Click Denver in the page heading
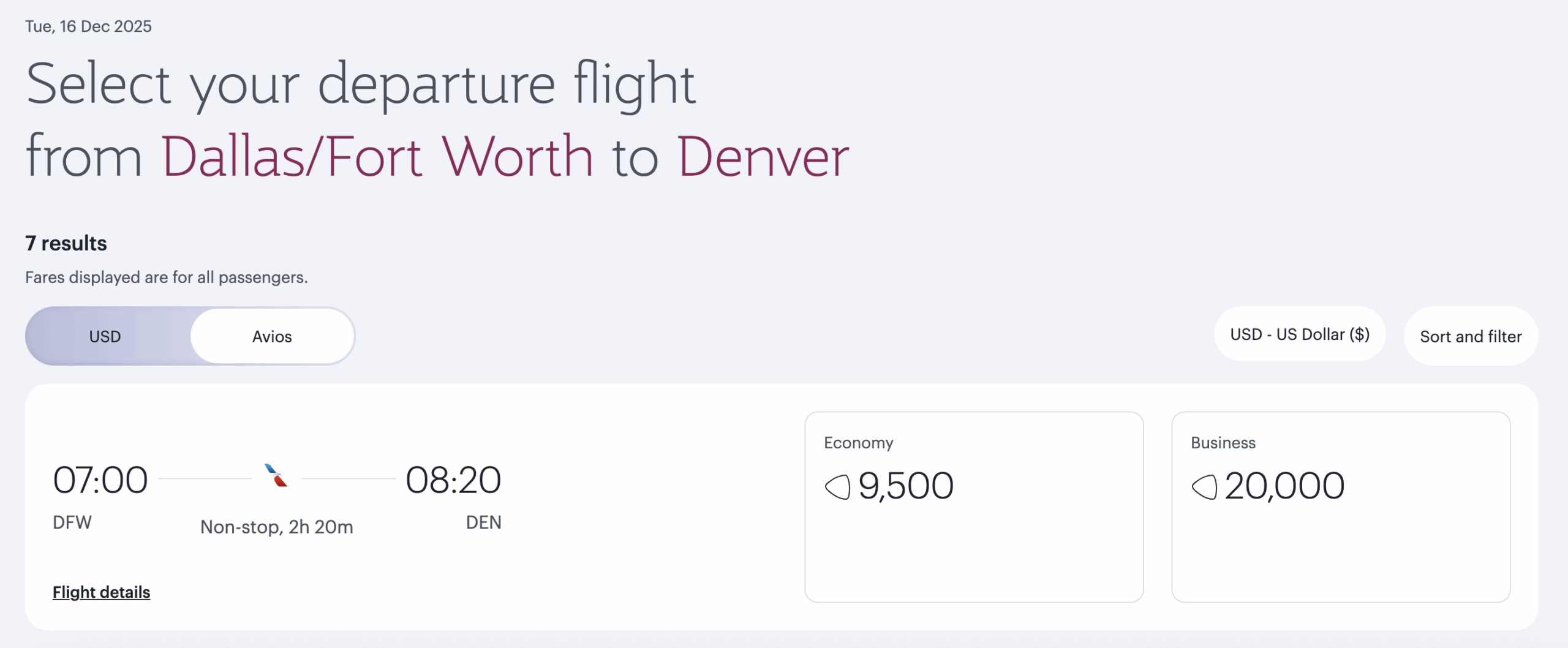This screenshot has height=648, width=1568. (763, 157)
